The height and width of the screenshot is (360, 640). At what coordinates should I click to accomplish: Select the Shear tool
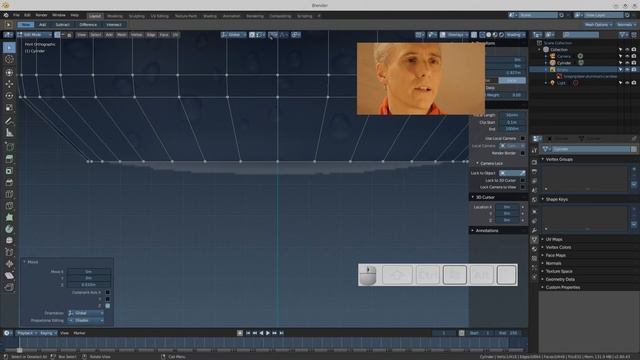(9, 276)
